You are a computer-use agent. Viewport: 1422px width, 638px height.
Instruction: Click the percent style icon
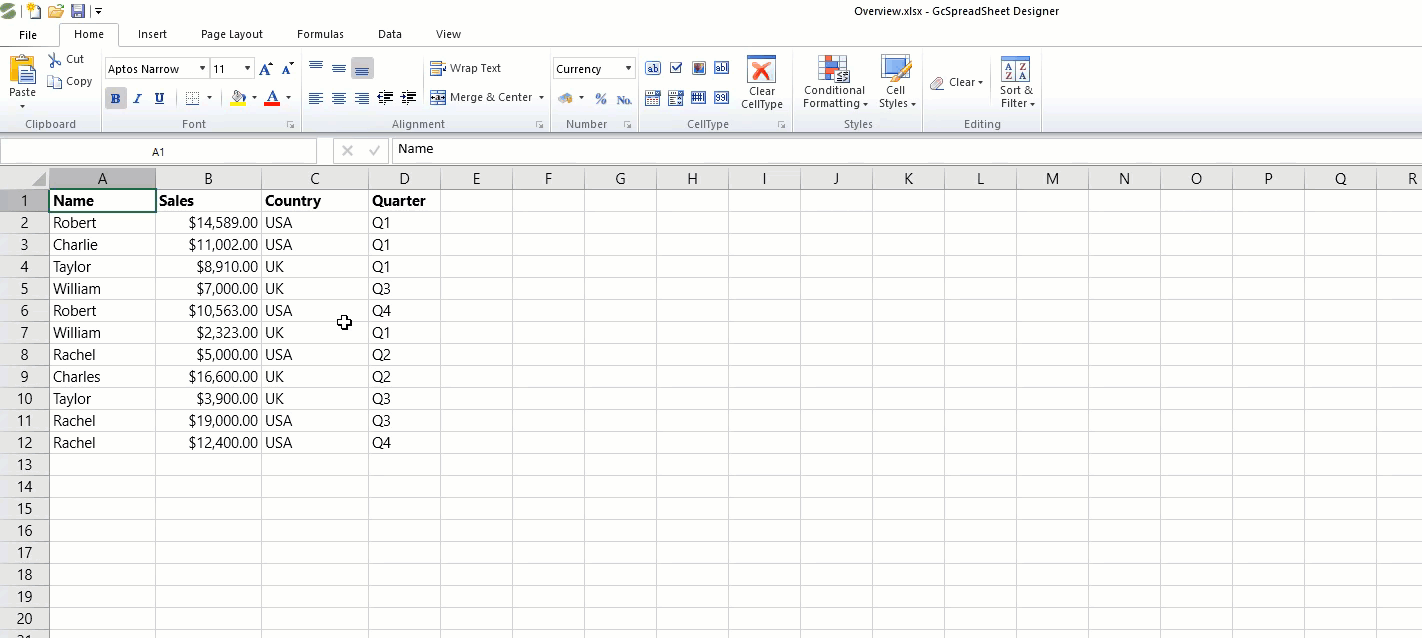[600, 98]
